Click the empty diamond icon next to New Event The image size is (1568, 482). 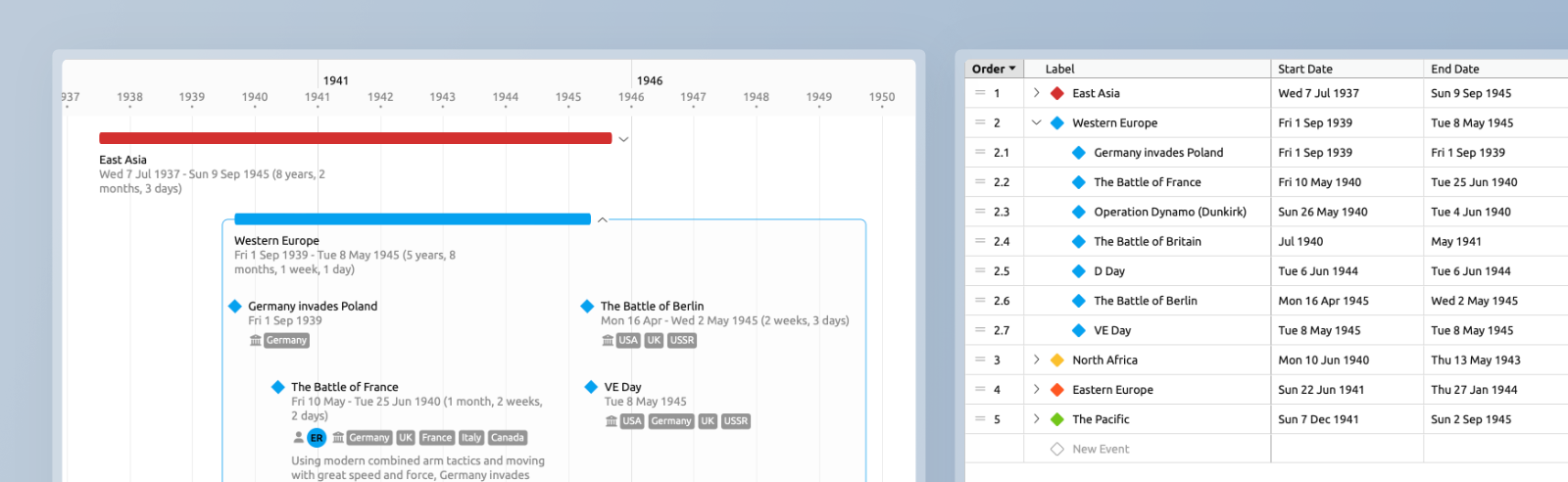click(1057, 449)
